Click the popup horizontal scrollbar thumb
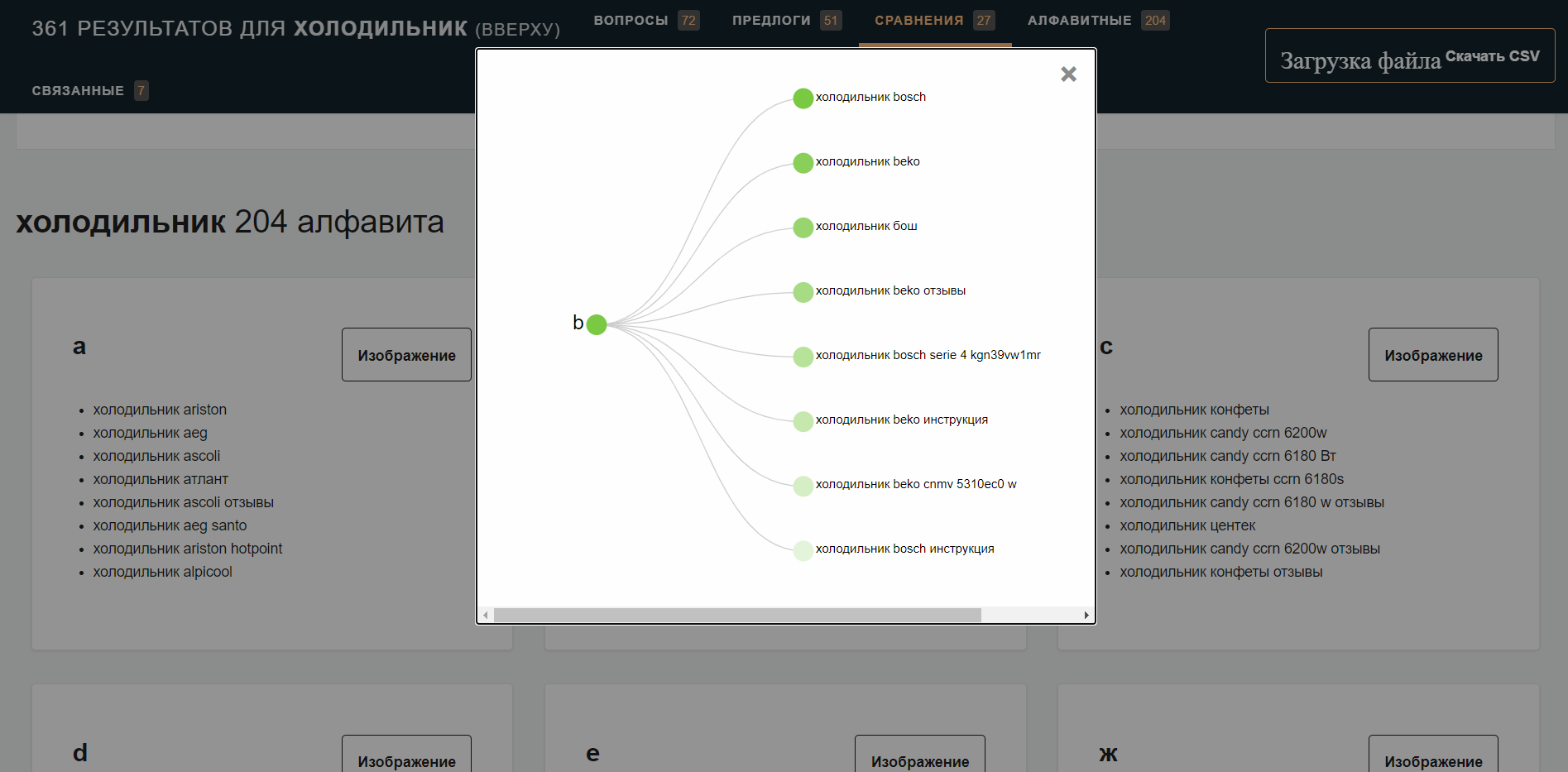Screen dimensions: 1568x772 [x=737, y=615]
